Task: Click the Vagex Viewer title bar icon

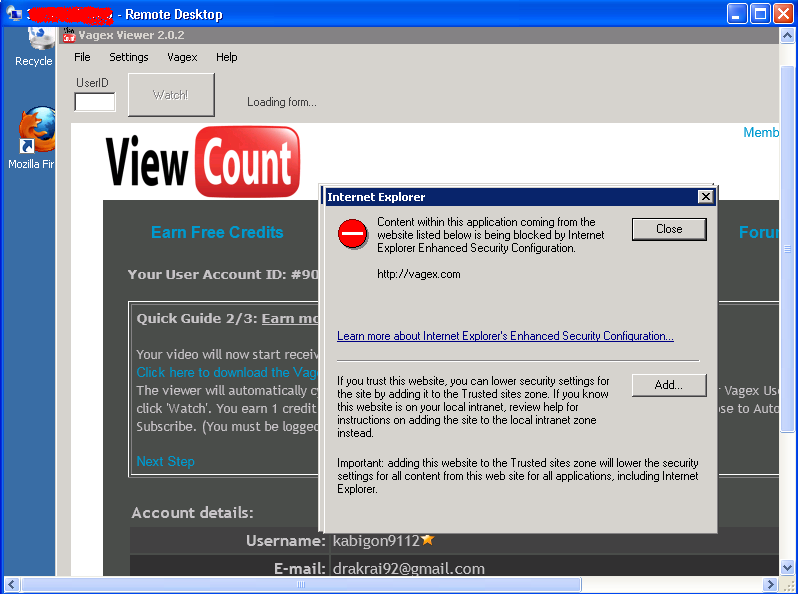Action: pyautogui.click(x=69, y=35)
